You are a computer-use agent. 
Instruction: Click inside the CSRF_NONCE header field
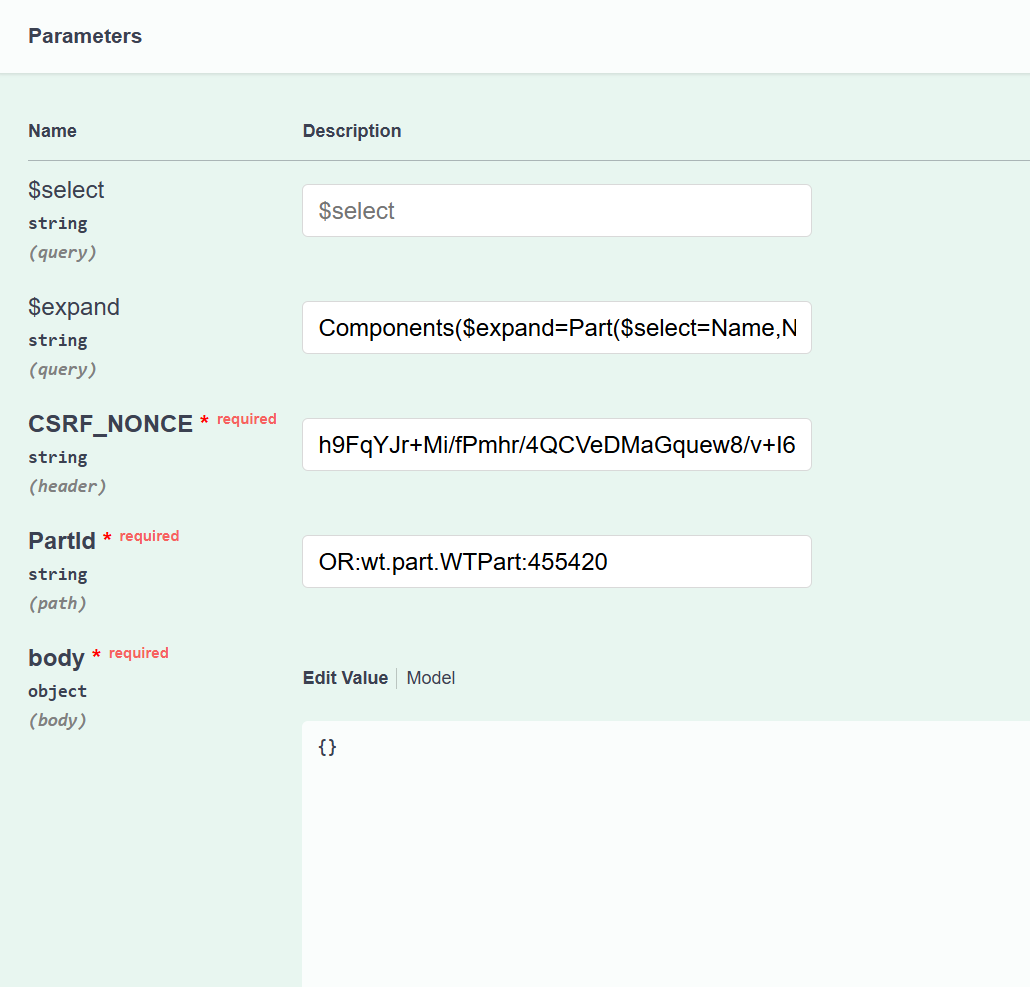556,444
